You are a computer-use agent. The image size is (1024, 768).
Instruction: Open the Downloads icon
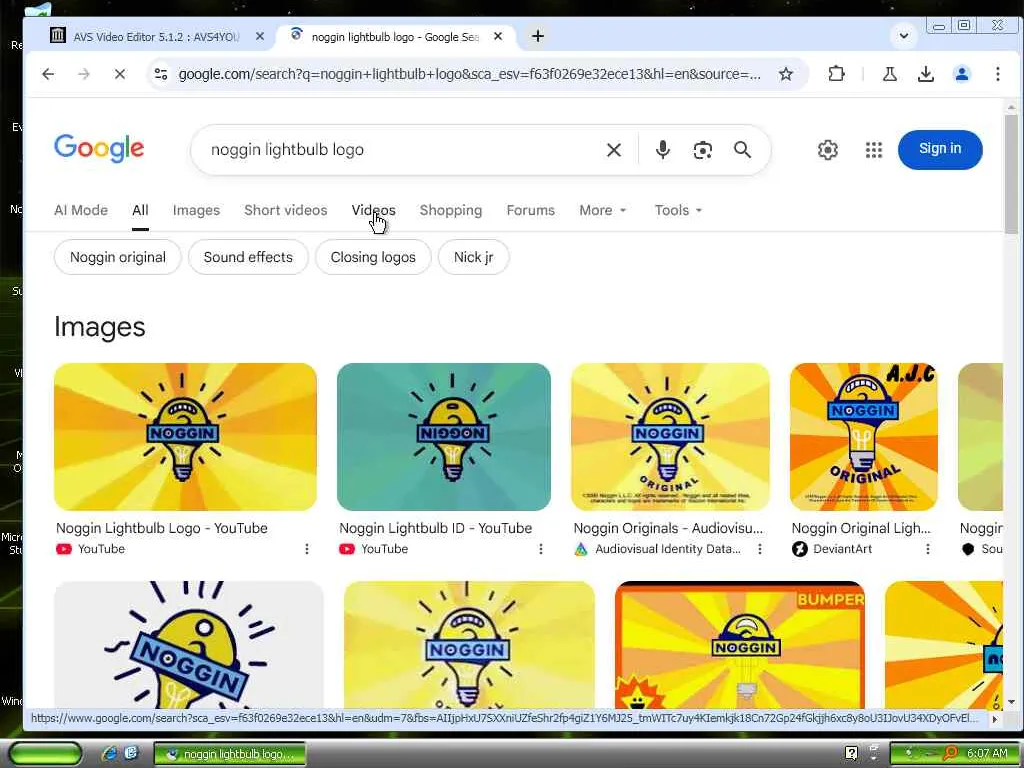(x=925, y=74)
